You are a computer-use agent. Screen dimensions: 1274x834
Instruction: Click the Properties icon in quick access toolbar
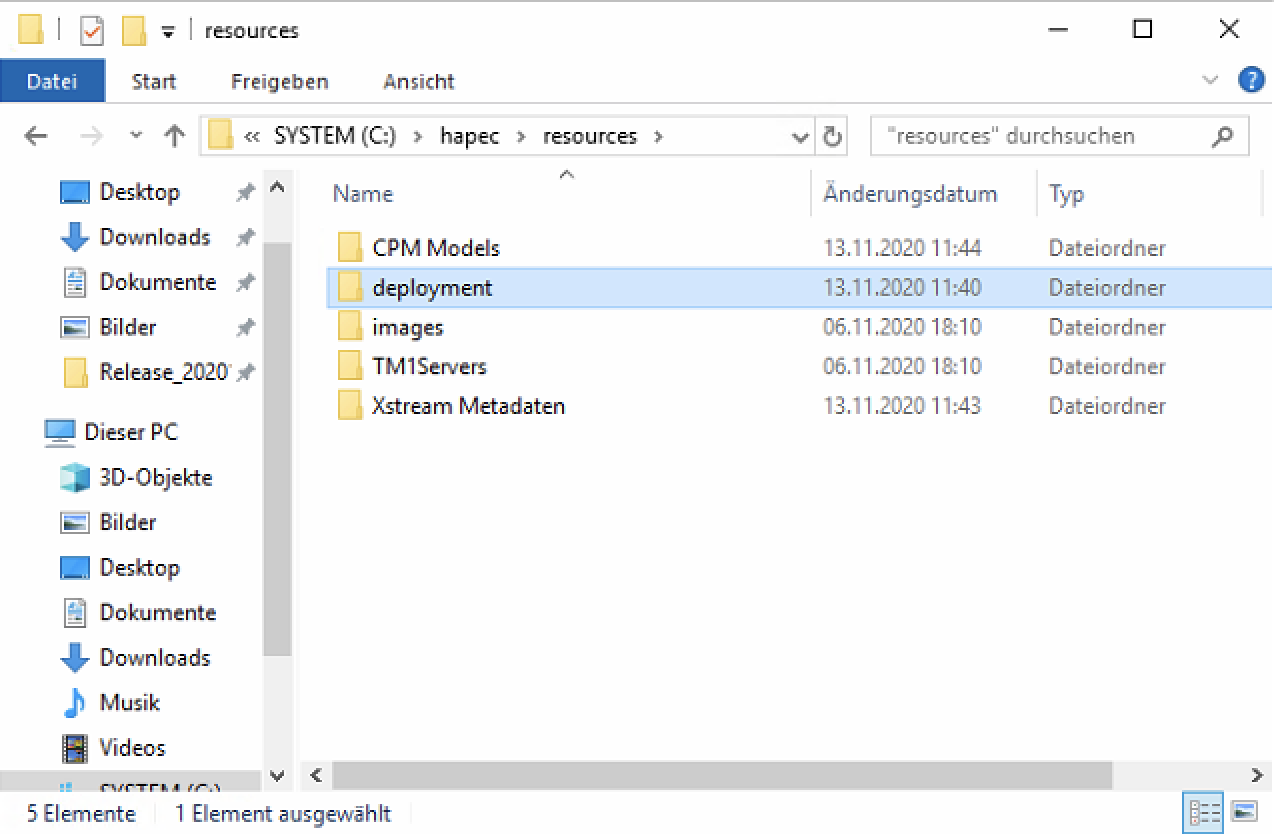point(92,31)
